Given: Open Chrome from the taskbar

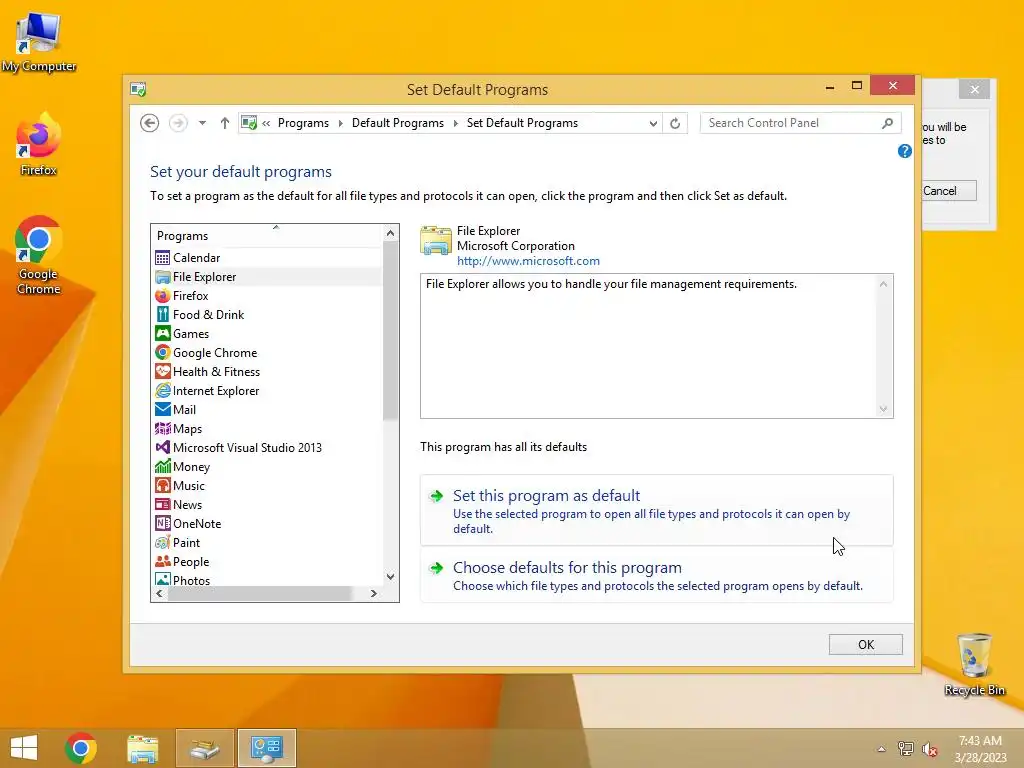Looking at the screenshot, I should click(81, 747).
